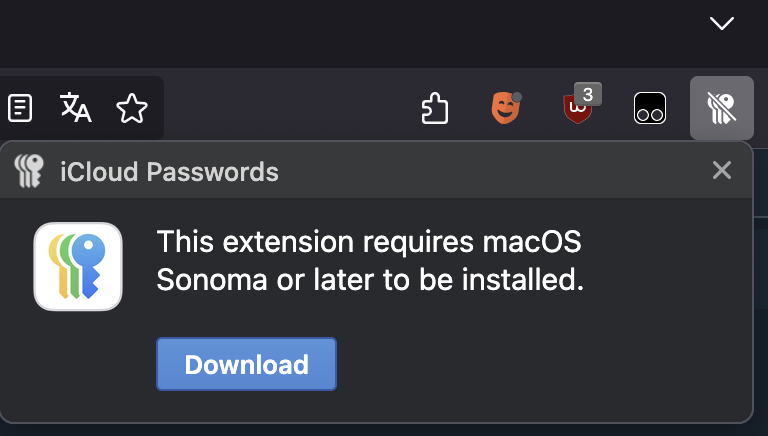The image size is (768, 436).
Task: Open the reader view page icon
Action: tap(20, 108)
